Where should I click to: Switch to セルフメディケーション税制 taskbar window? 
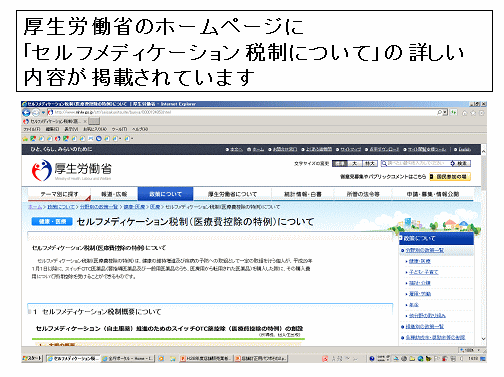(72, 359)
